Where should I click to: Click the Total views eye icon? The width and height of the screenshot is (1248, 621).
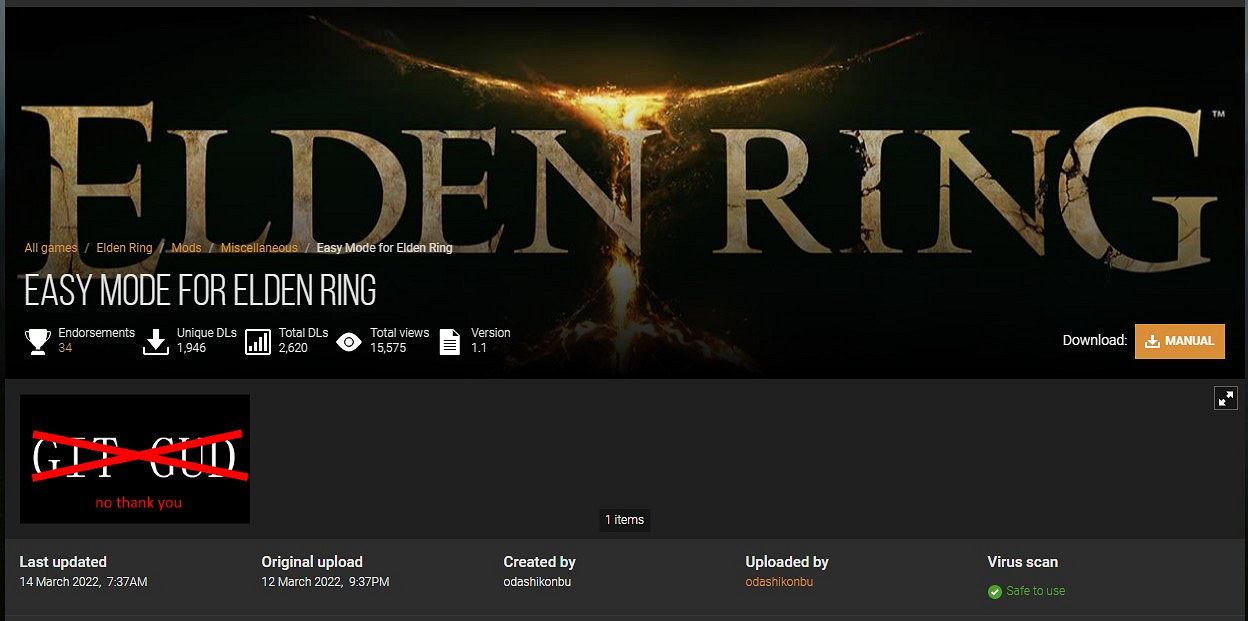[348, 342]
